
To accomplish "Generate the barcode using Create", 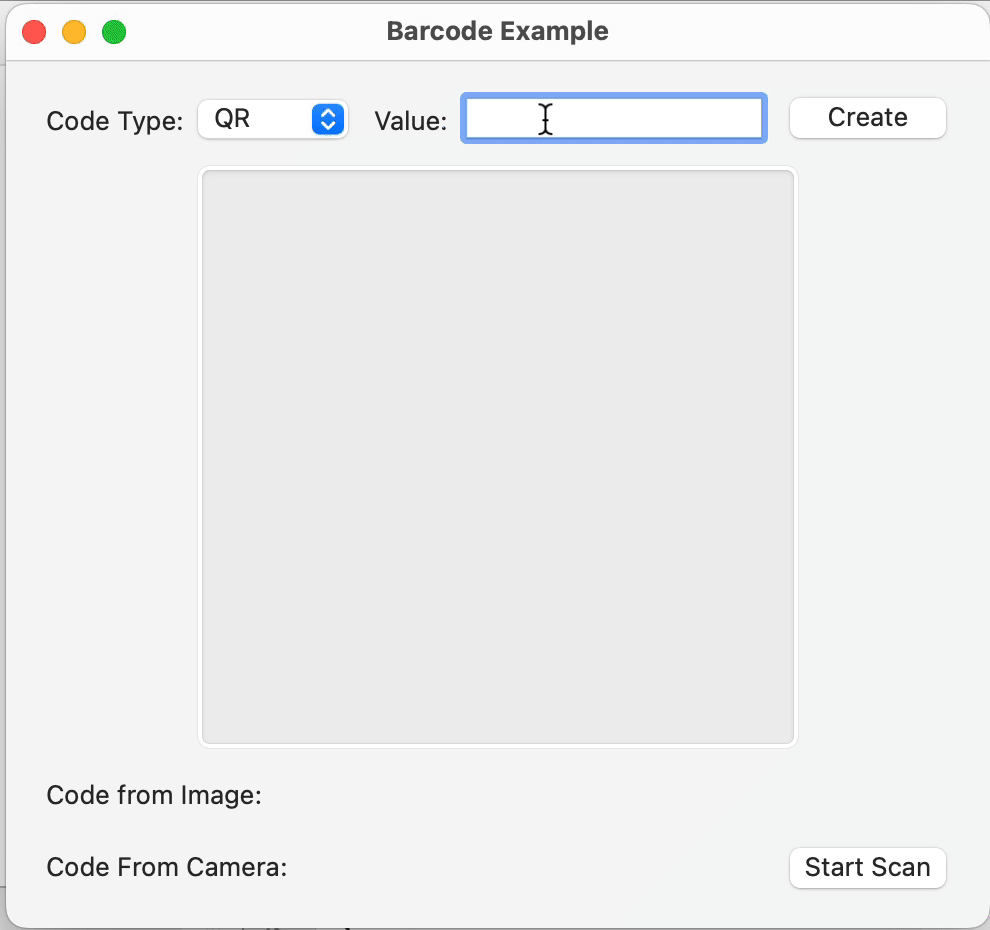I will coord(868,118).
